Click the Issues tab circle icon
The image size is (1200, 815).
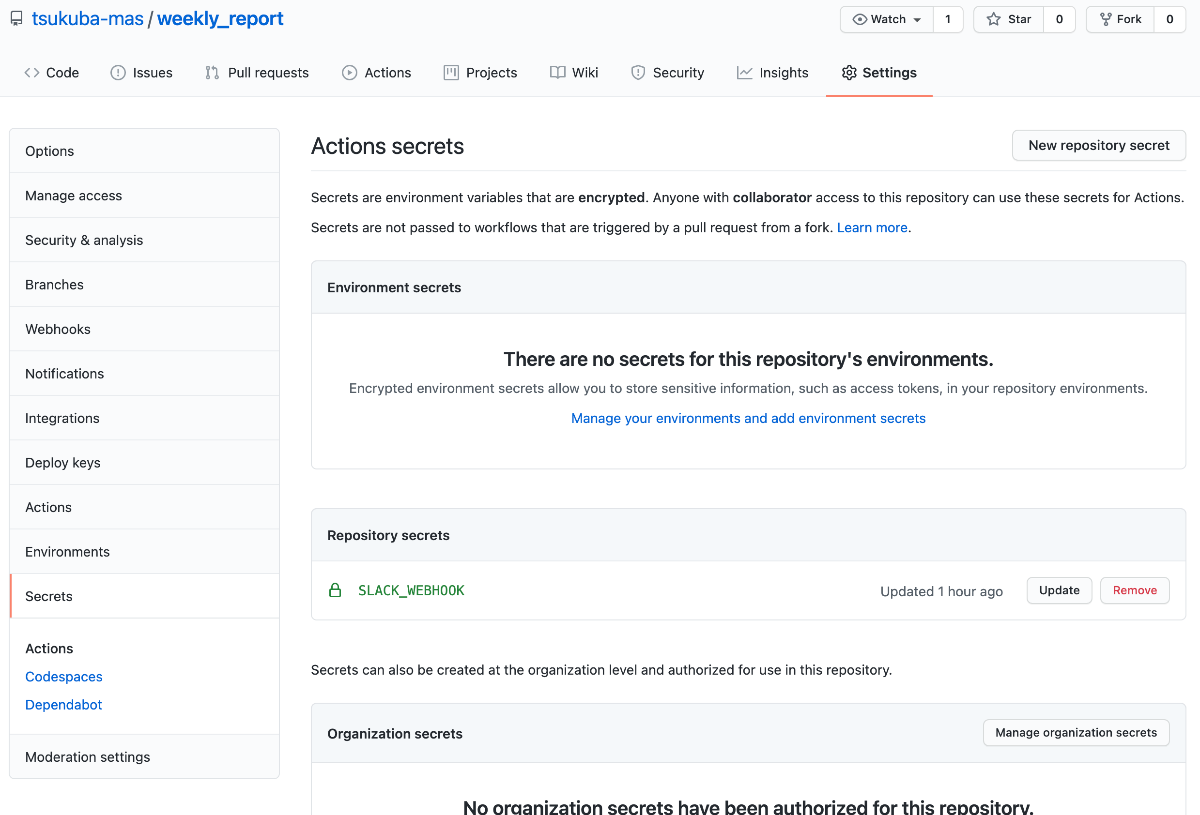118,73
